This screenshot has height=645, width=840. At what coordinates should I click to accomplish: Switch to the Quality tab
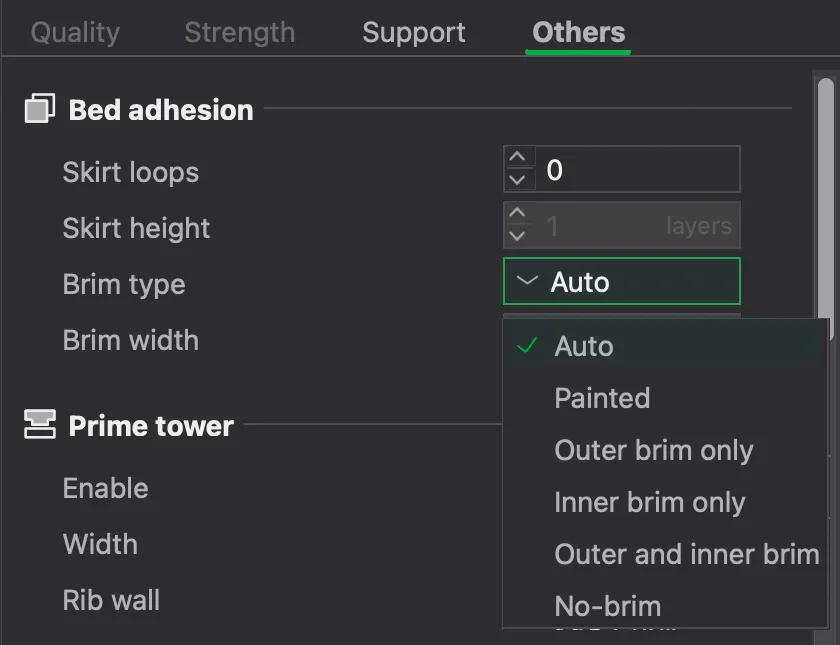75,33
